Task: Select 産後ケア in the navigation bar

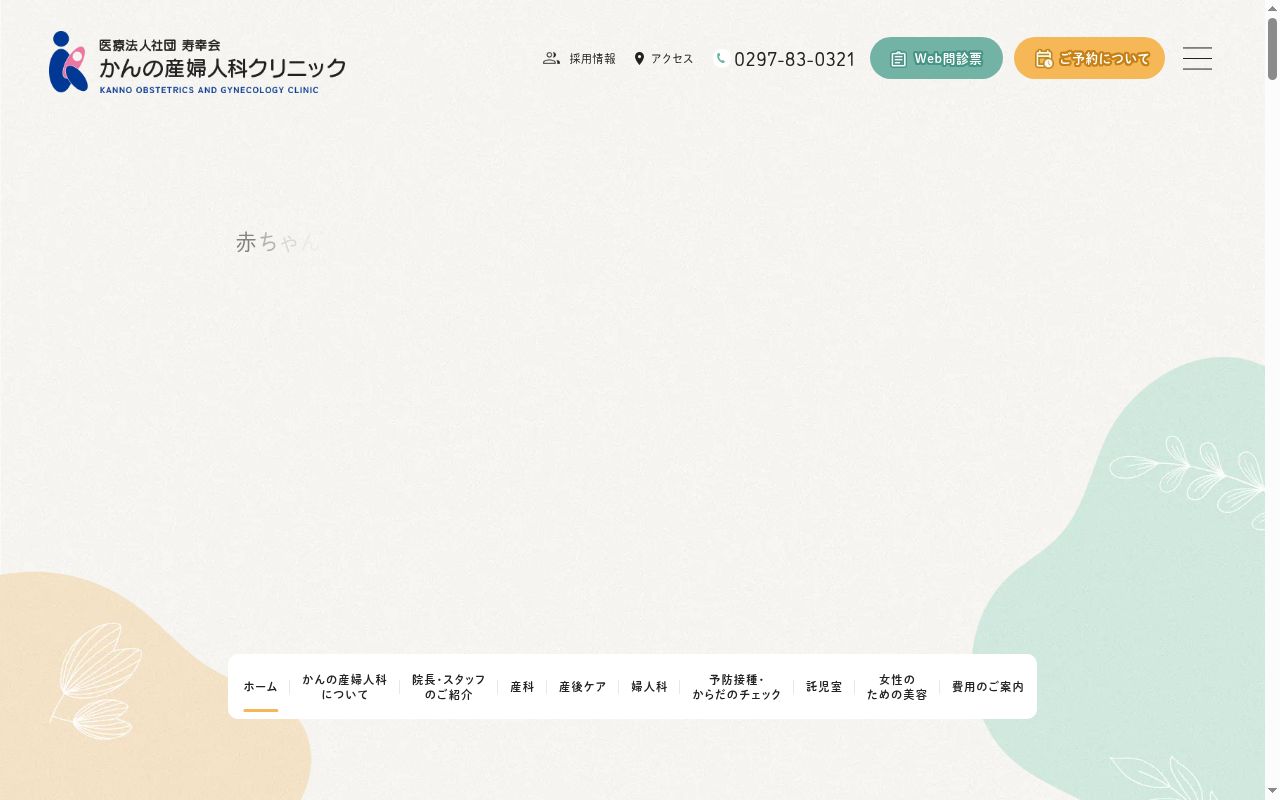Action: click(x=583, y=687)
